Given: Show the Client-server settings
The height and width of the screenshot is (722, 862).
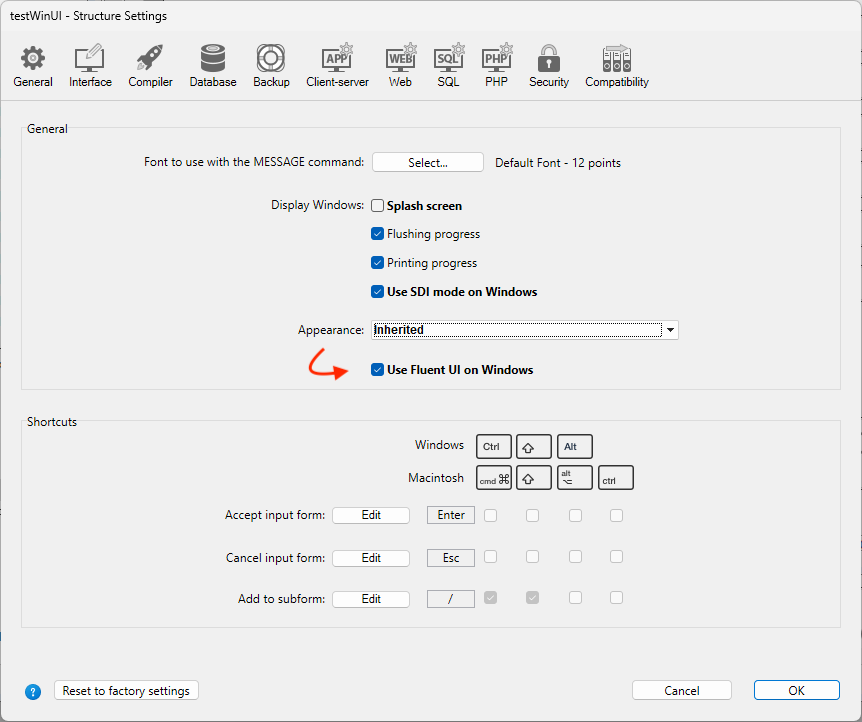Looking at the screenshot, I should pyautogui.click(x=337, y=66).
